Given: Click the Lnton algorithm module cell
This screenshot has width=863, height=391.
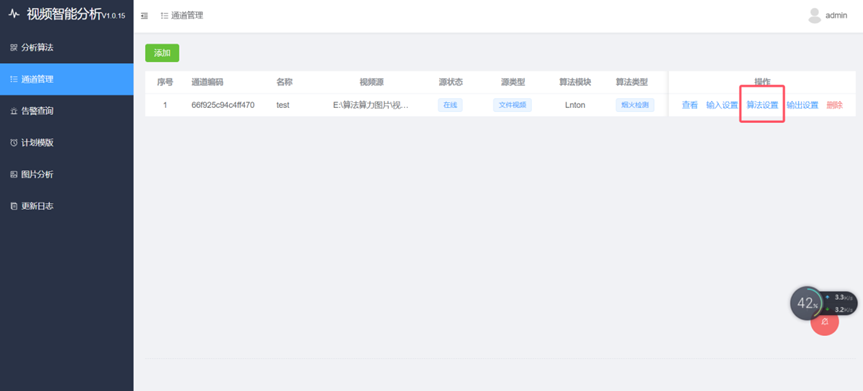Looking at the screenshot, I should (575, 105).
